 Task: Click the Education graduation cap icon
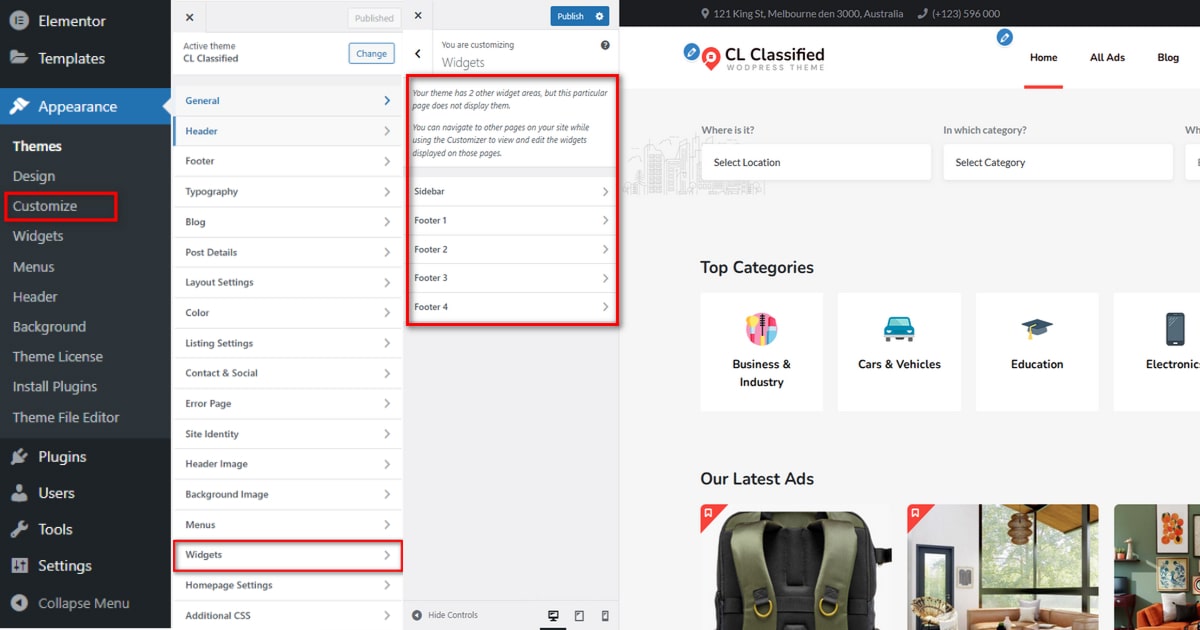[x=1037, y=329]
